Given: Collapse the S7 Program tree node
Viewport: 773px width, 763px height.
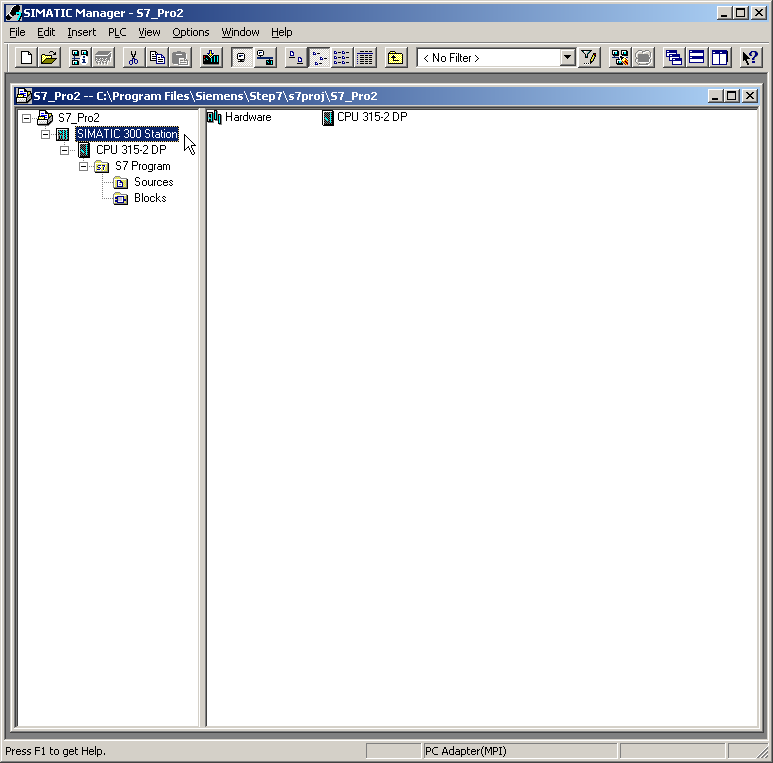Looking at the screenshot, I should pos(83,167).
